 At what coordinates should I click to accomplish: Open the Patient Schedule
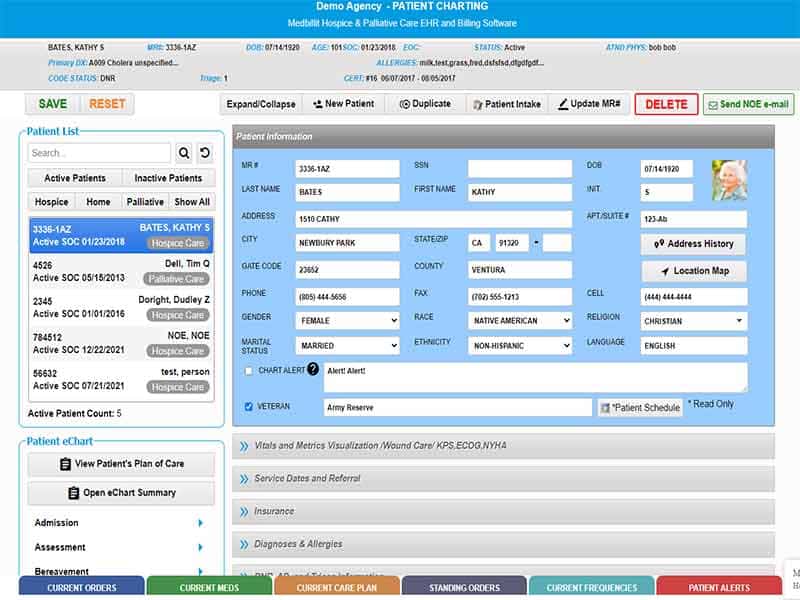640,408
